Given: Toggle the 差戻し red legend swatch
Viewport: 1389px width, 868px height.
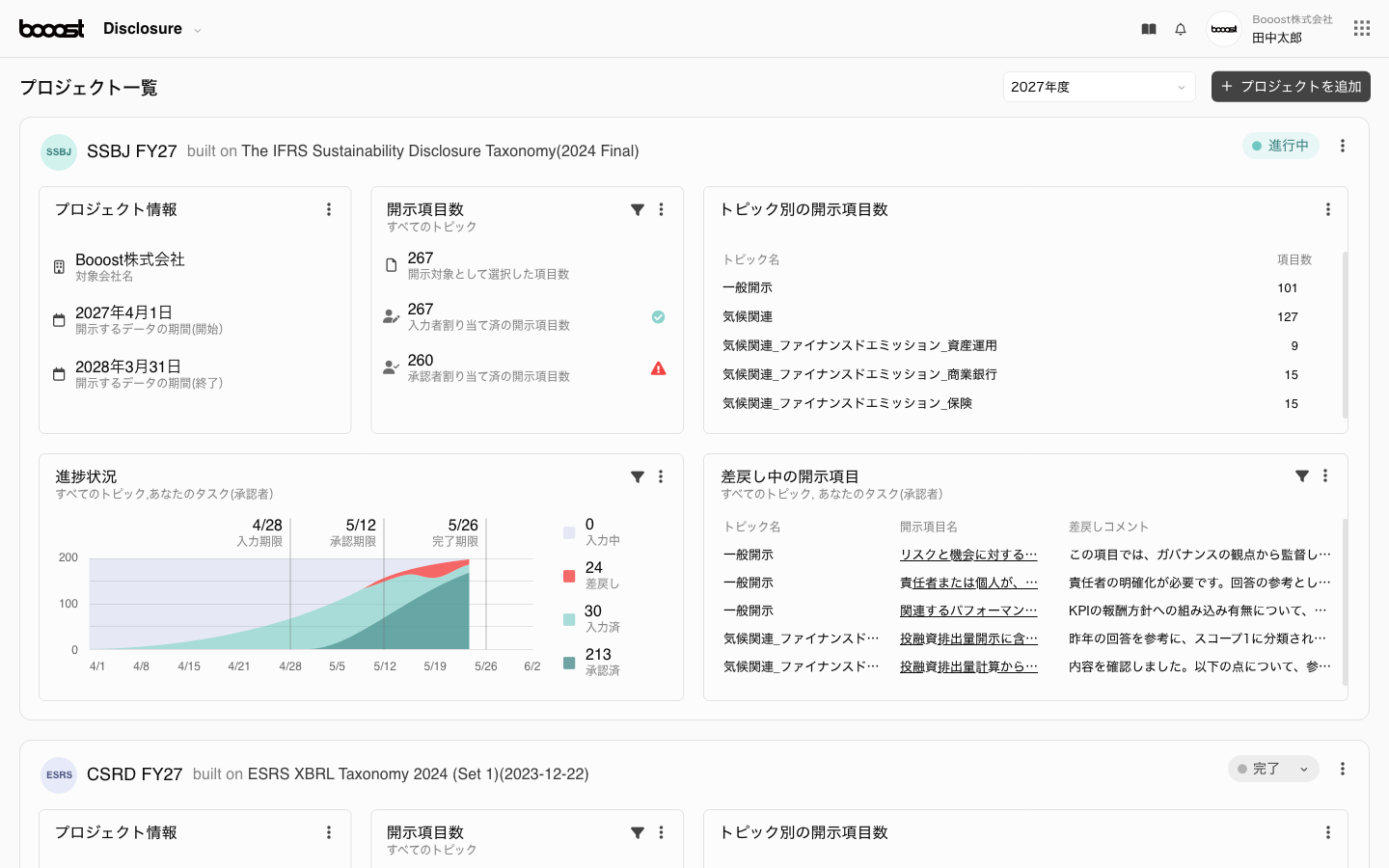Looking at the screenshot, I should click(569, 576).
